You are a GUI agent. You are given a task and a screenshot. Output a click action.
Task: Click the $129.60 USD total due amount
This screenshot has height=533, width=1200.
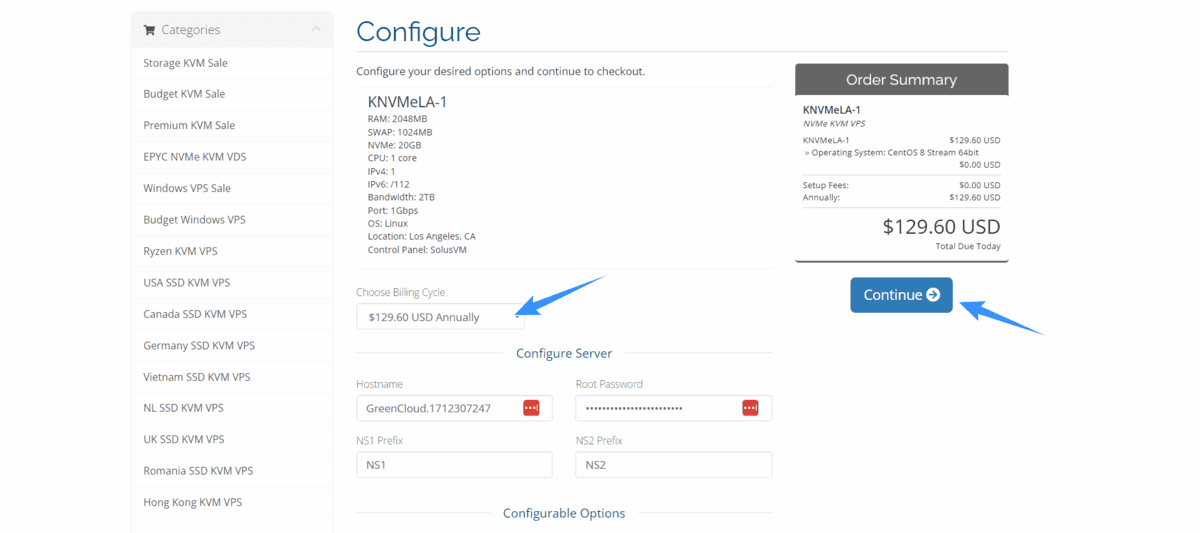point(941,227)
